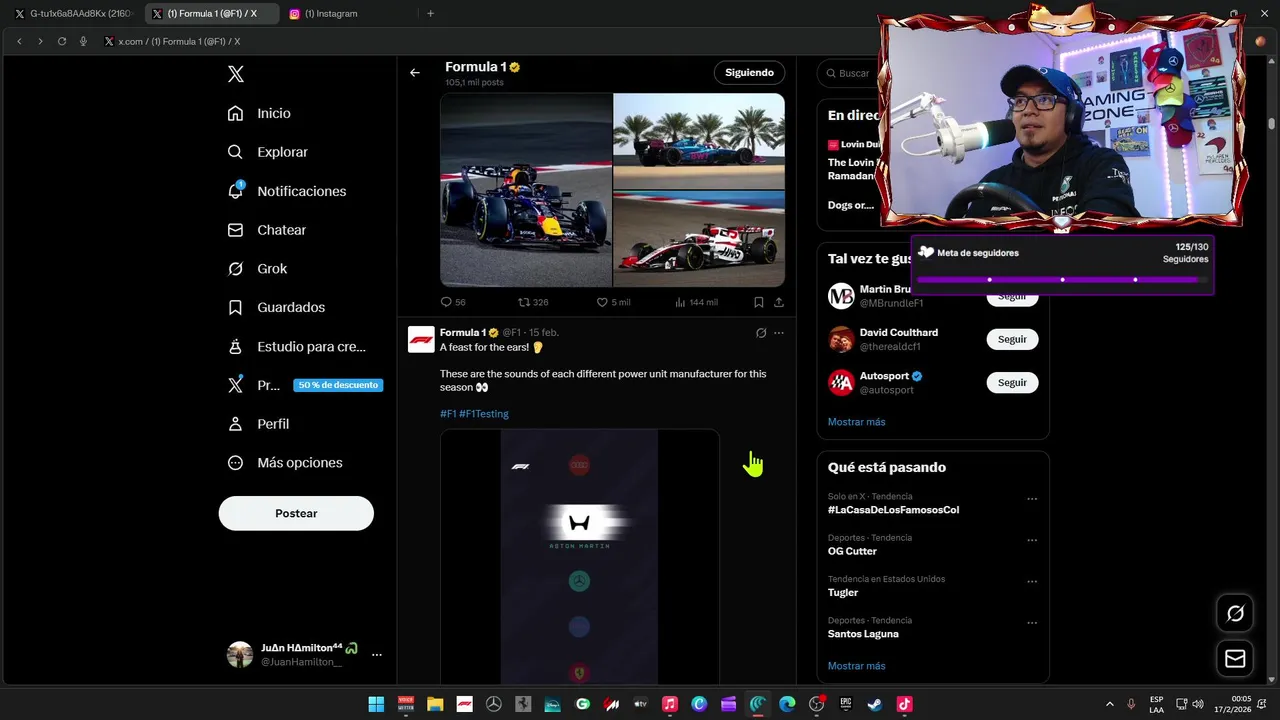
Task: Click the Postear button
Action: pos(296,513)
